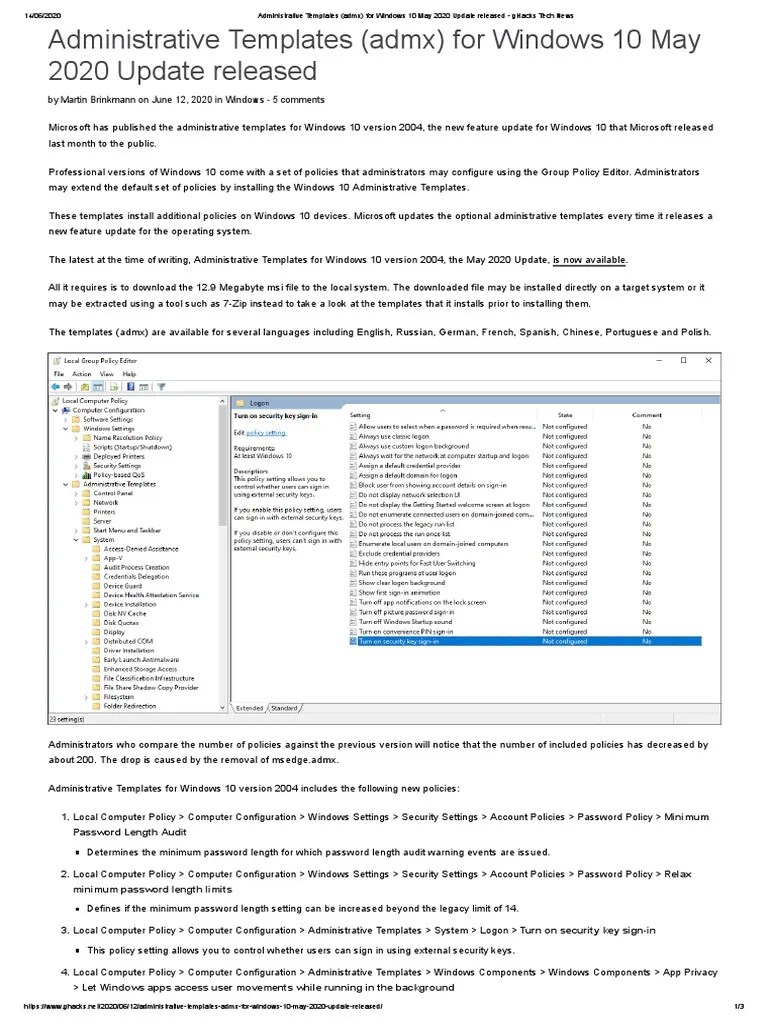
Task: Click the tree pane scroll-down arrow
Action: (x=222, y=707)
